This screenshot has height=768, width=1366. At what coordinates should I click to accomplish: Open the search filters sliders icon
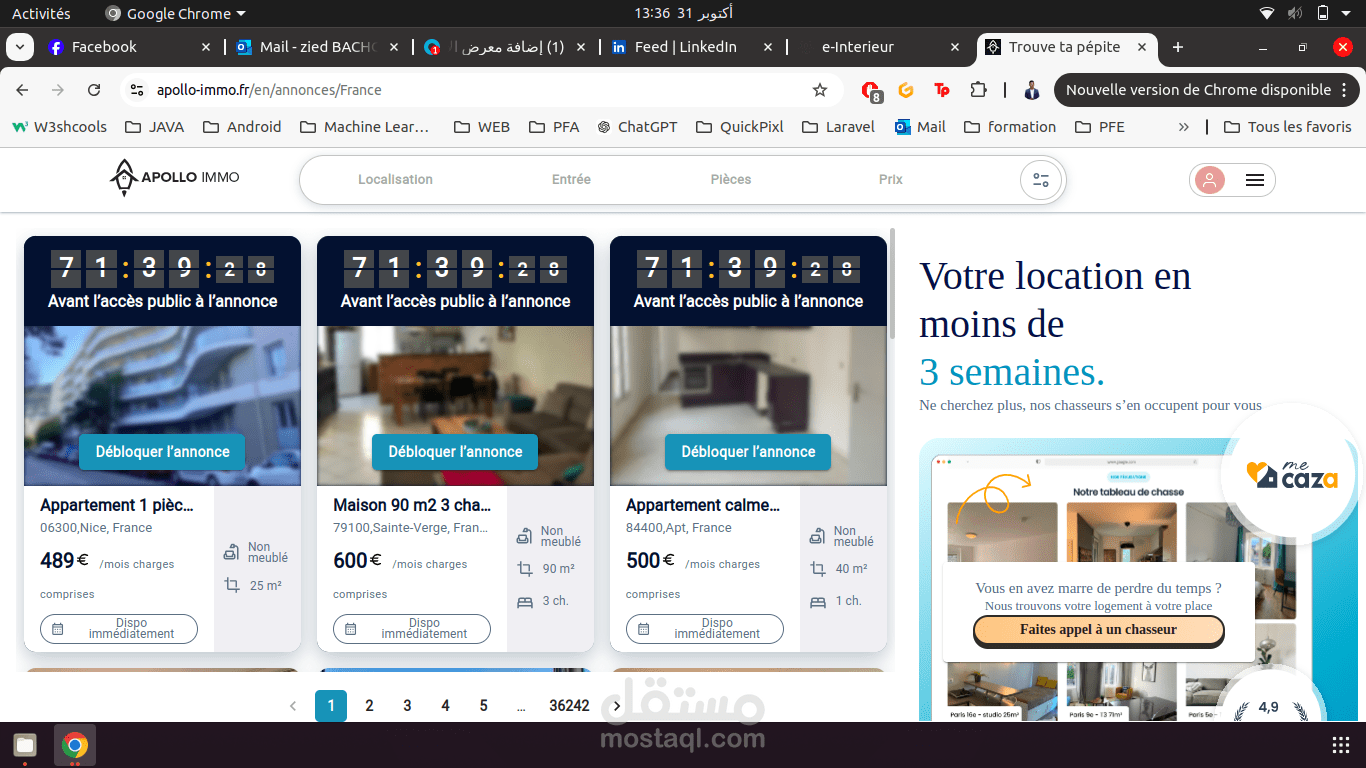click(1041, 180)
